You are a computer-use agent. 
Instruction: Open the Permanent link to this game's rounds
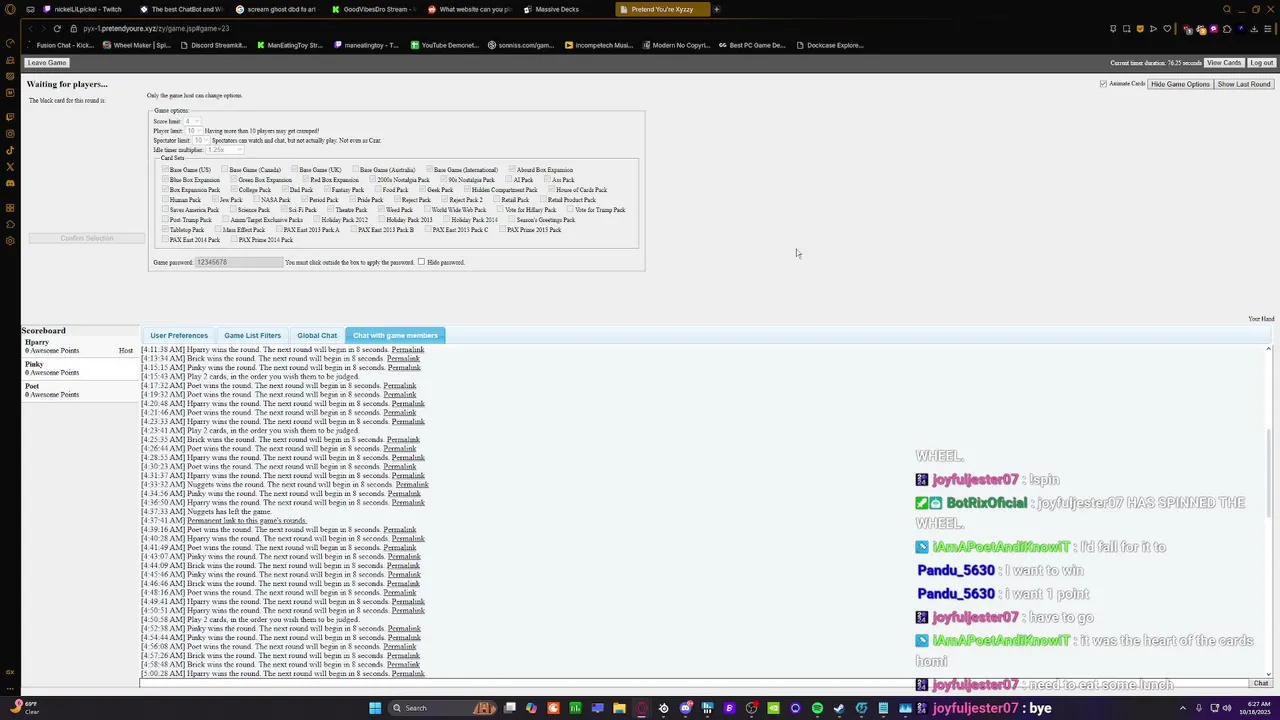247,520
